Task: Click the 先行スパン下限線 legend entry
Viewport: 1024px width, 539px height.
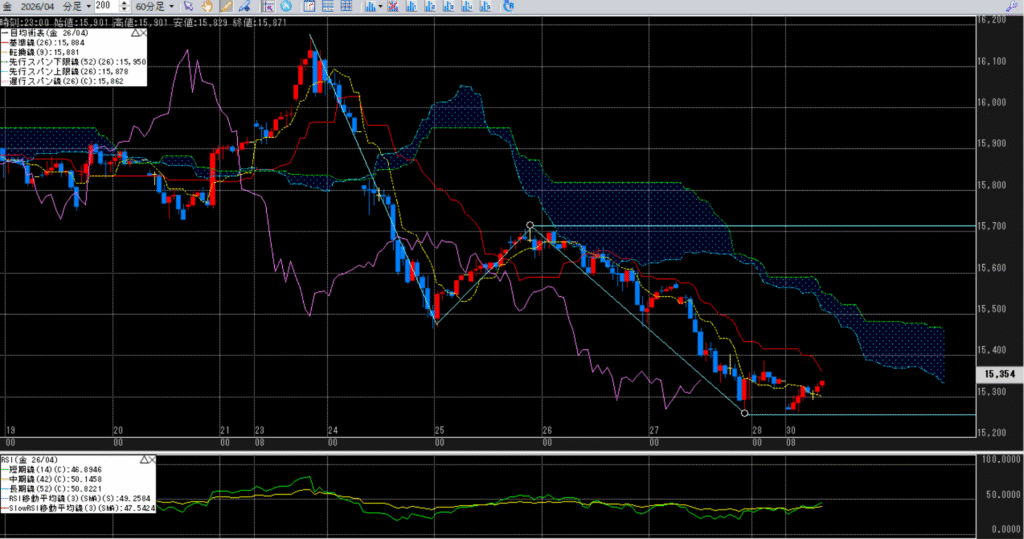Action: [74, 62]
